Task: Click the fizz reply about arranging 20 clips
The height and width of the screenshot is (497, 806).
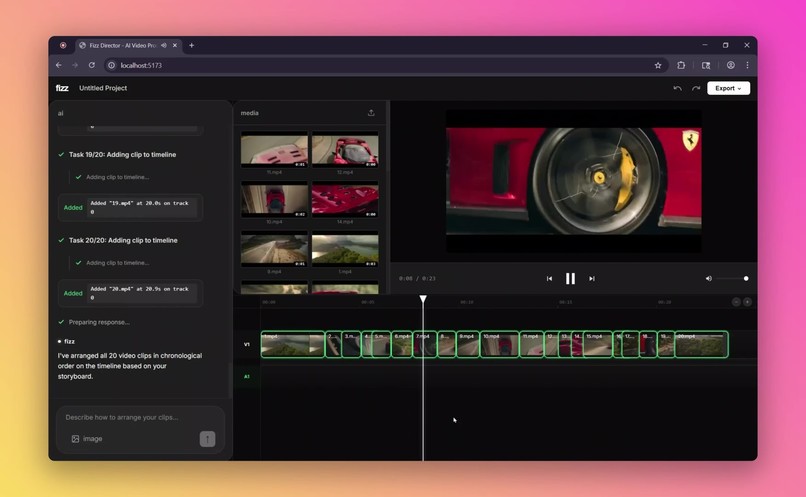Action: [130, 366]
